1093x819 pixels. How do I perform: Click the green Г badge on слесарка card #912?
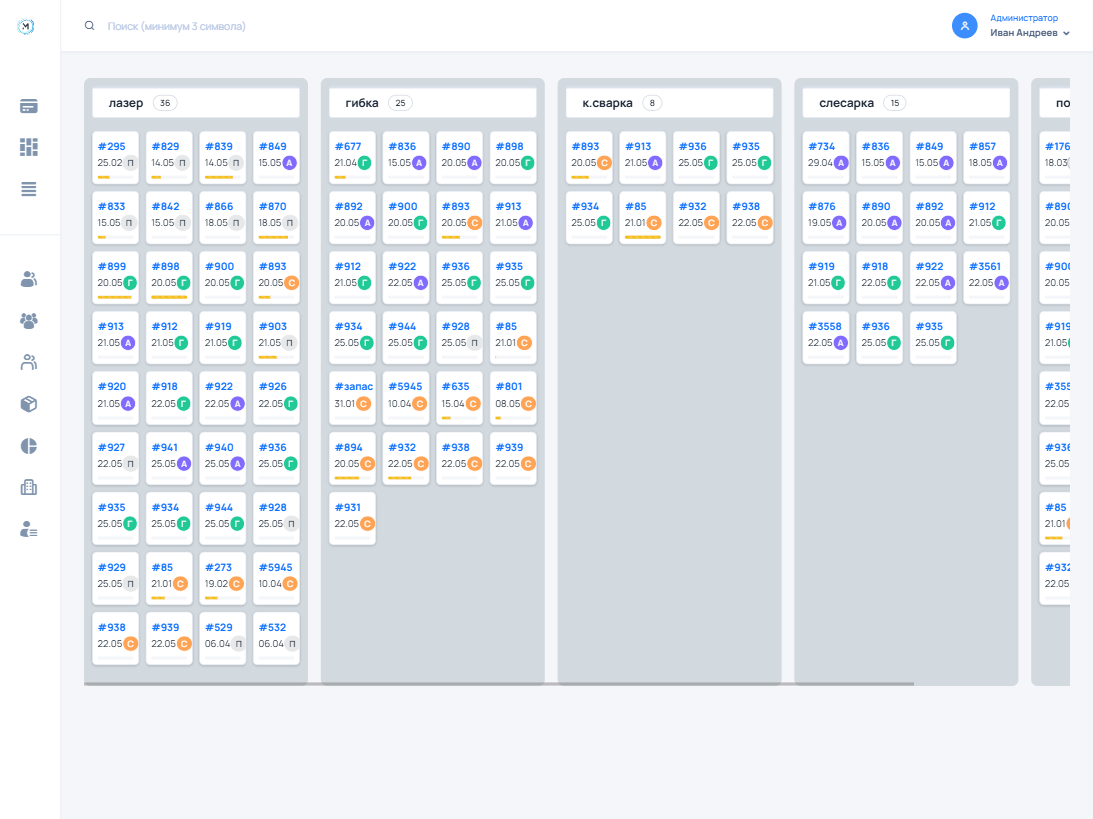[x=998, y=223]
